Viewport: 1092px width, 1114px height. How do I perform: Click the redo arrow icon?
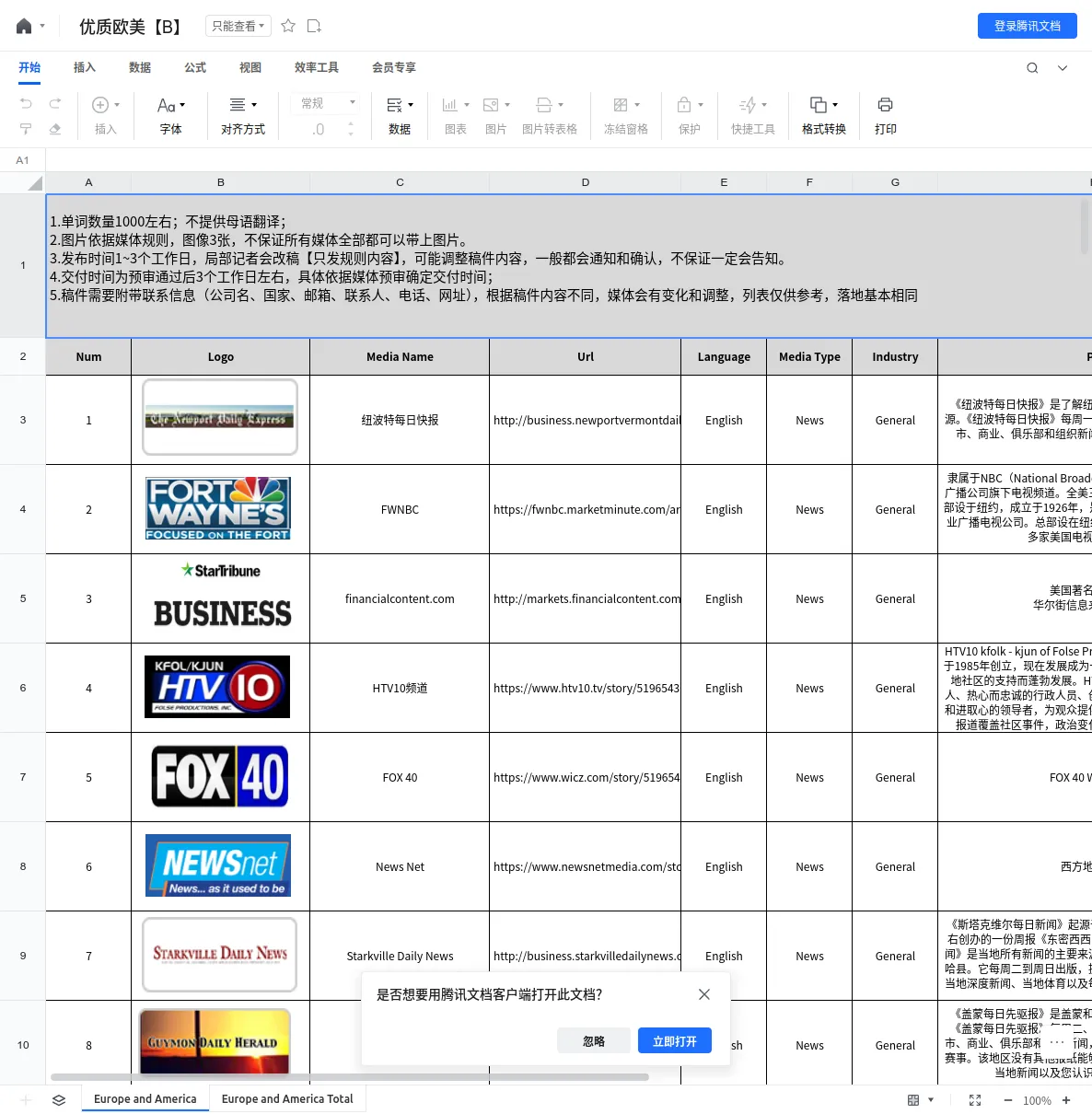(x=55, y=104)
